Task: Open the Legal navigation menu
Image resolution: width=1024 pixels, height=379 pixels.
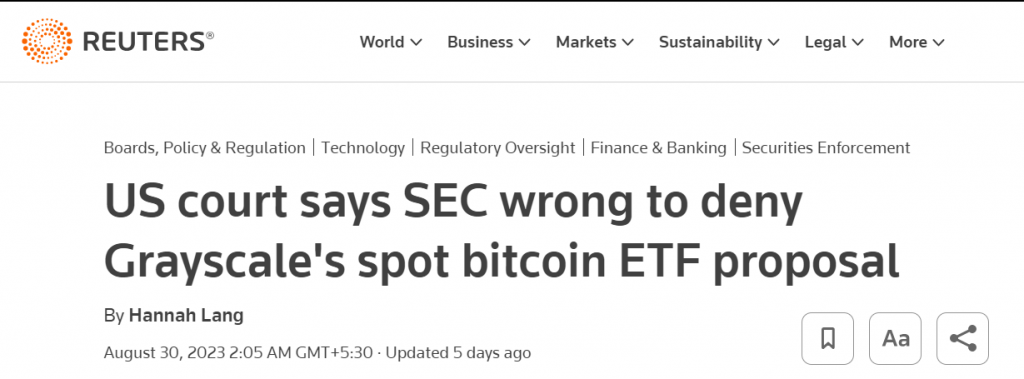Action: [834, 42]
